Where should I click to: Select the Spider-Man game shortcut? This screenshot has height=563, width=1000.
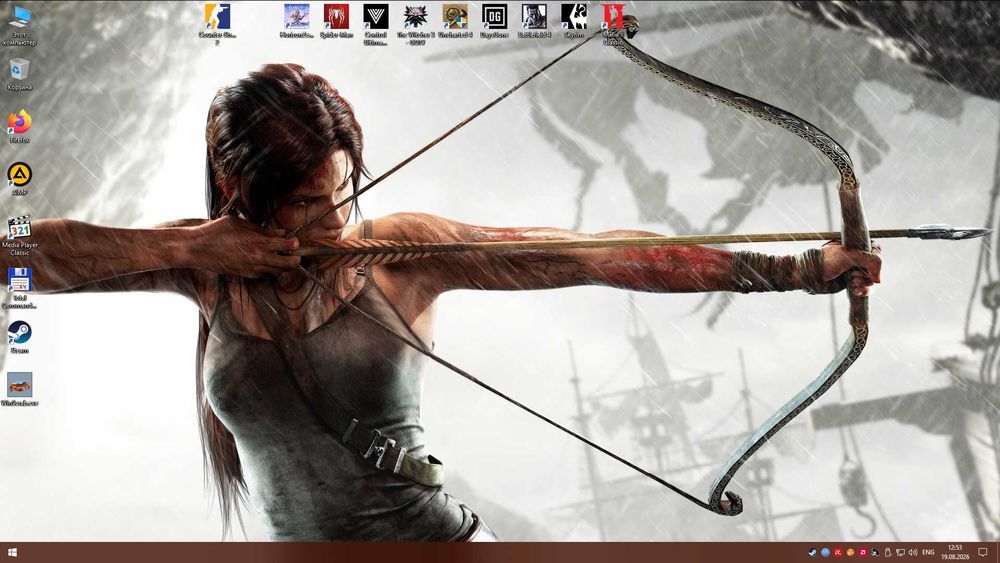336,21
